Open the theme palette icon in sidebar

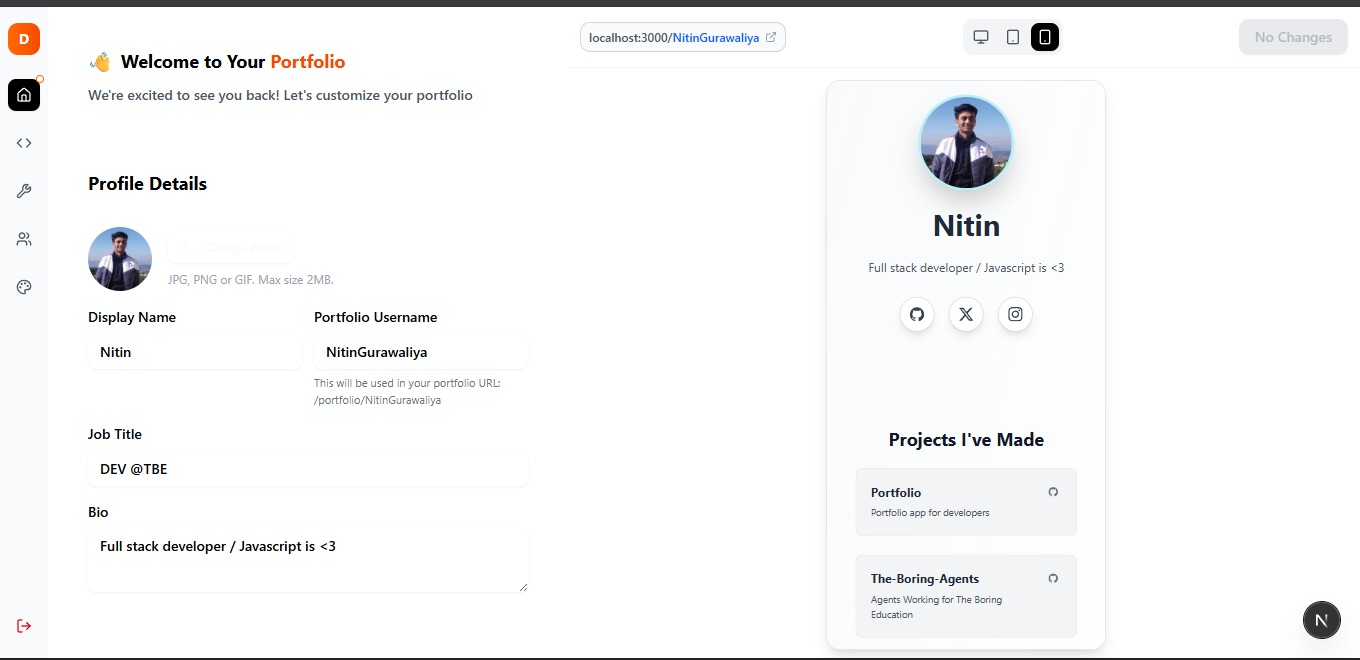coord(23,287)
